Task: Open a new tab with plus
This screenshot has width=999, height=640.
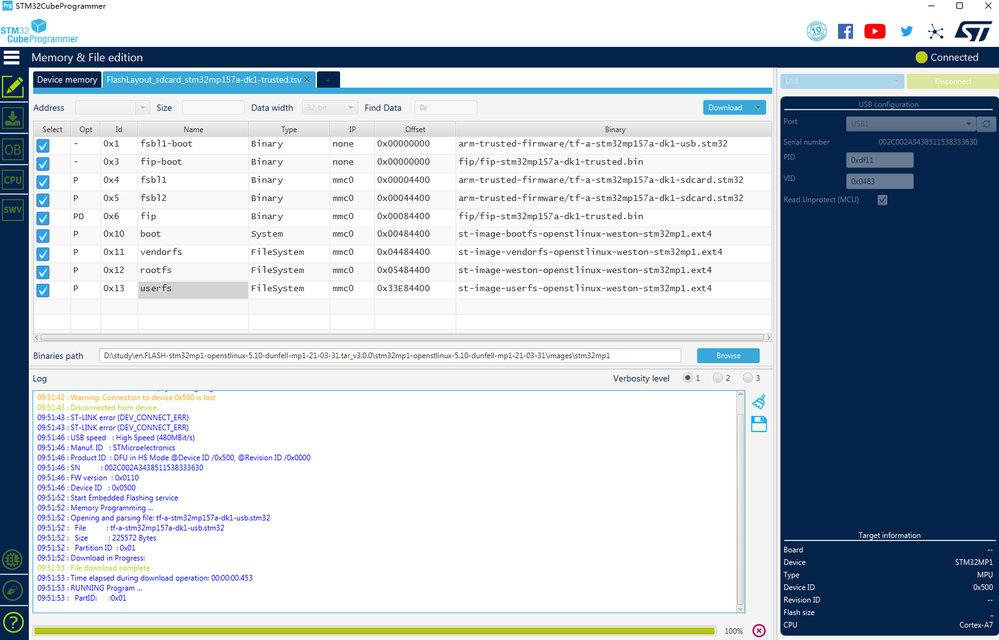Action: coord(328,80)
